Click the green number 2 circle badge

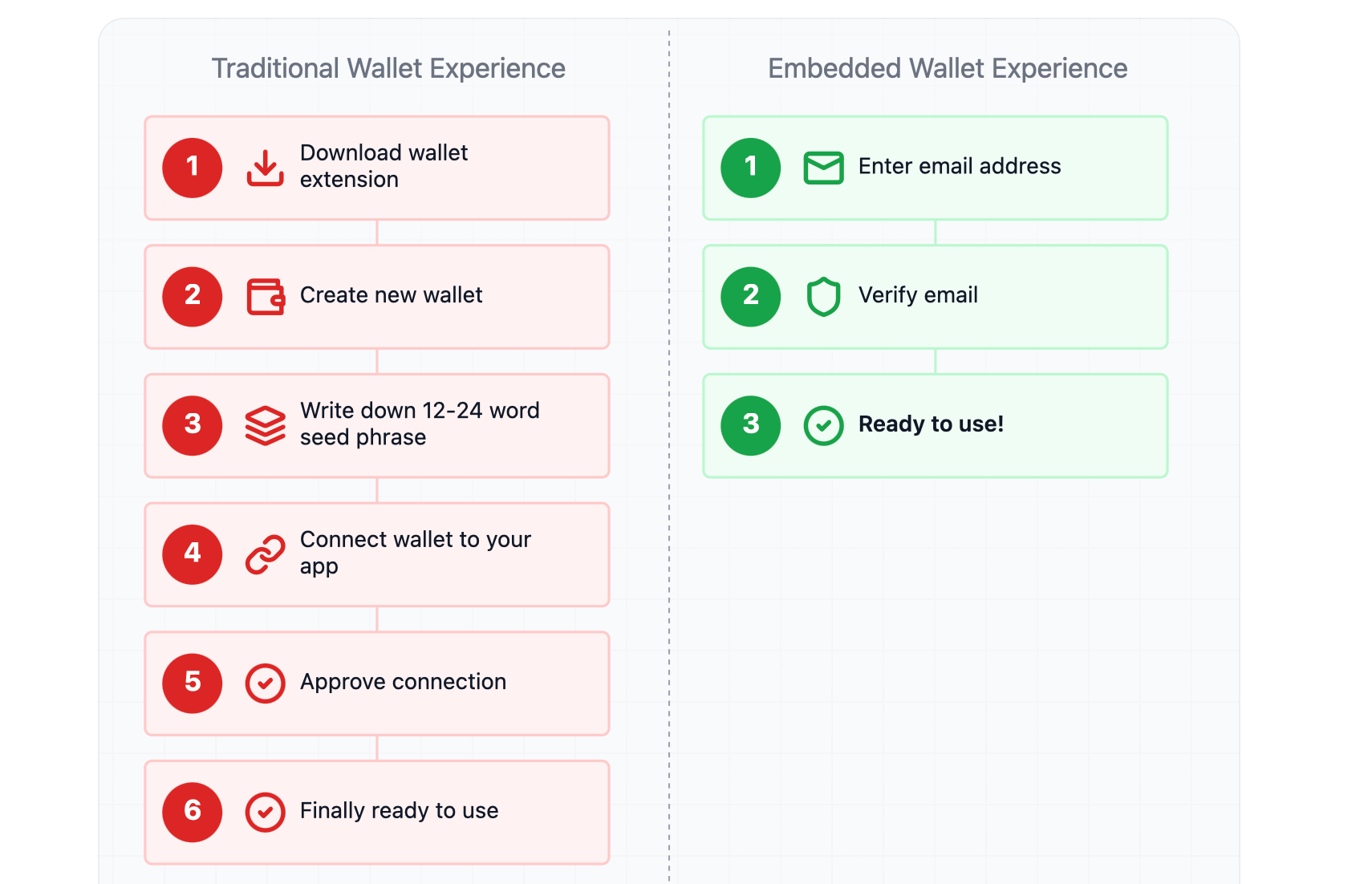point(751,297)
